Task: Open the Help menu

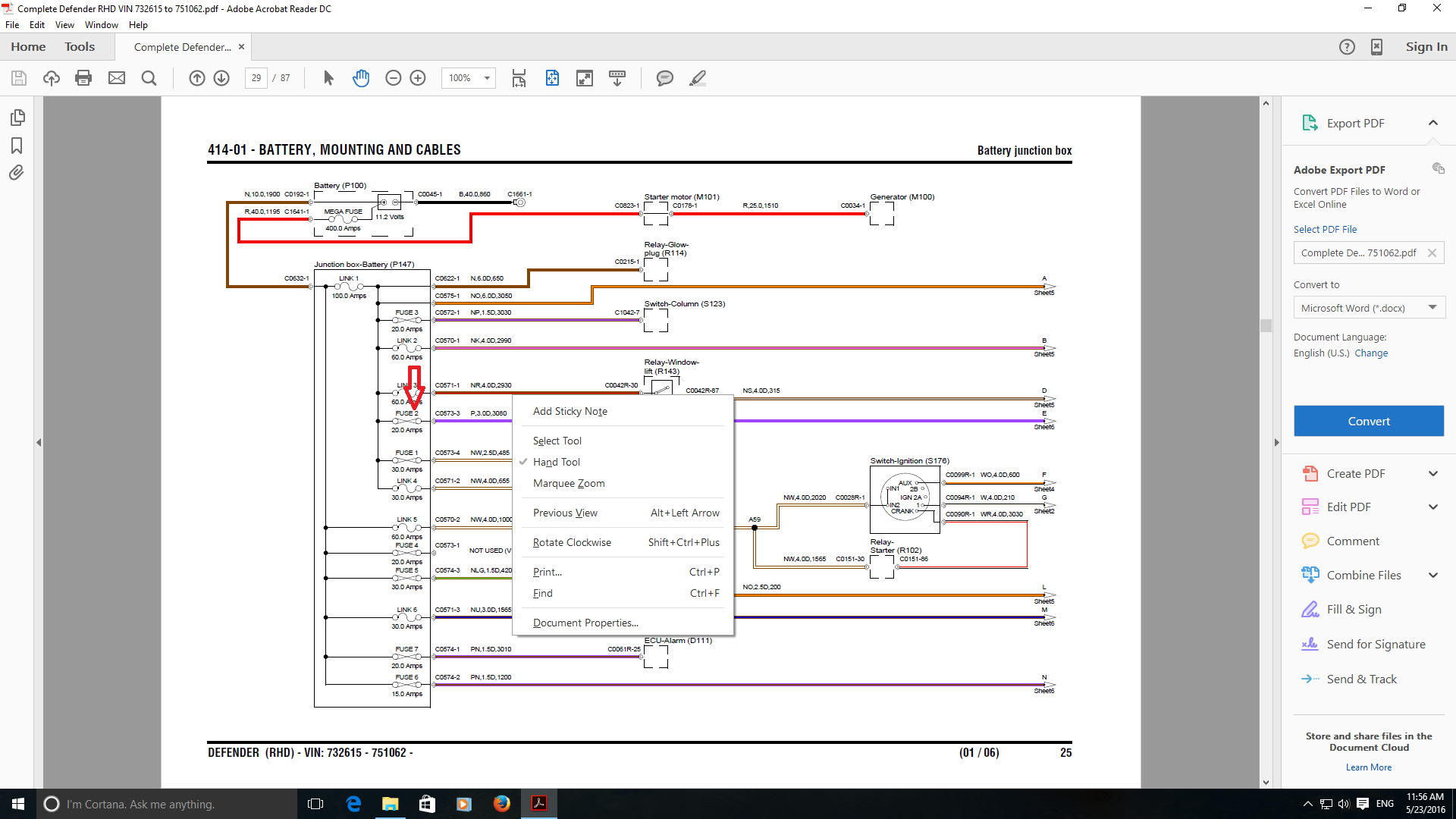Action: click(x=138, y=25)
